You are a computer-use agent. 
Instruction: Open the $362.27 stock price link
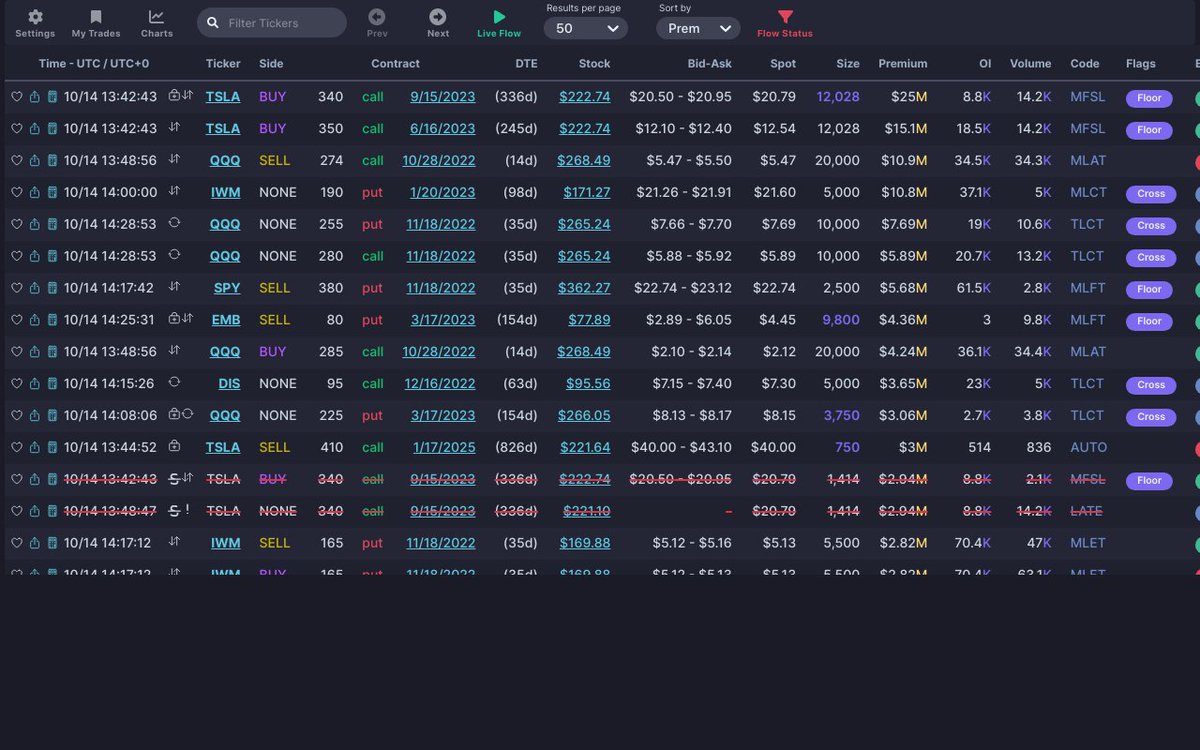point(584,288)
